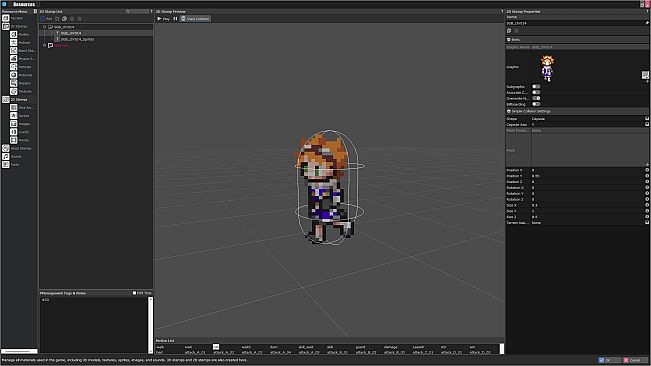651x366 pixels.
Task: Select the skill_wait motion
Action: pos(306,347)
